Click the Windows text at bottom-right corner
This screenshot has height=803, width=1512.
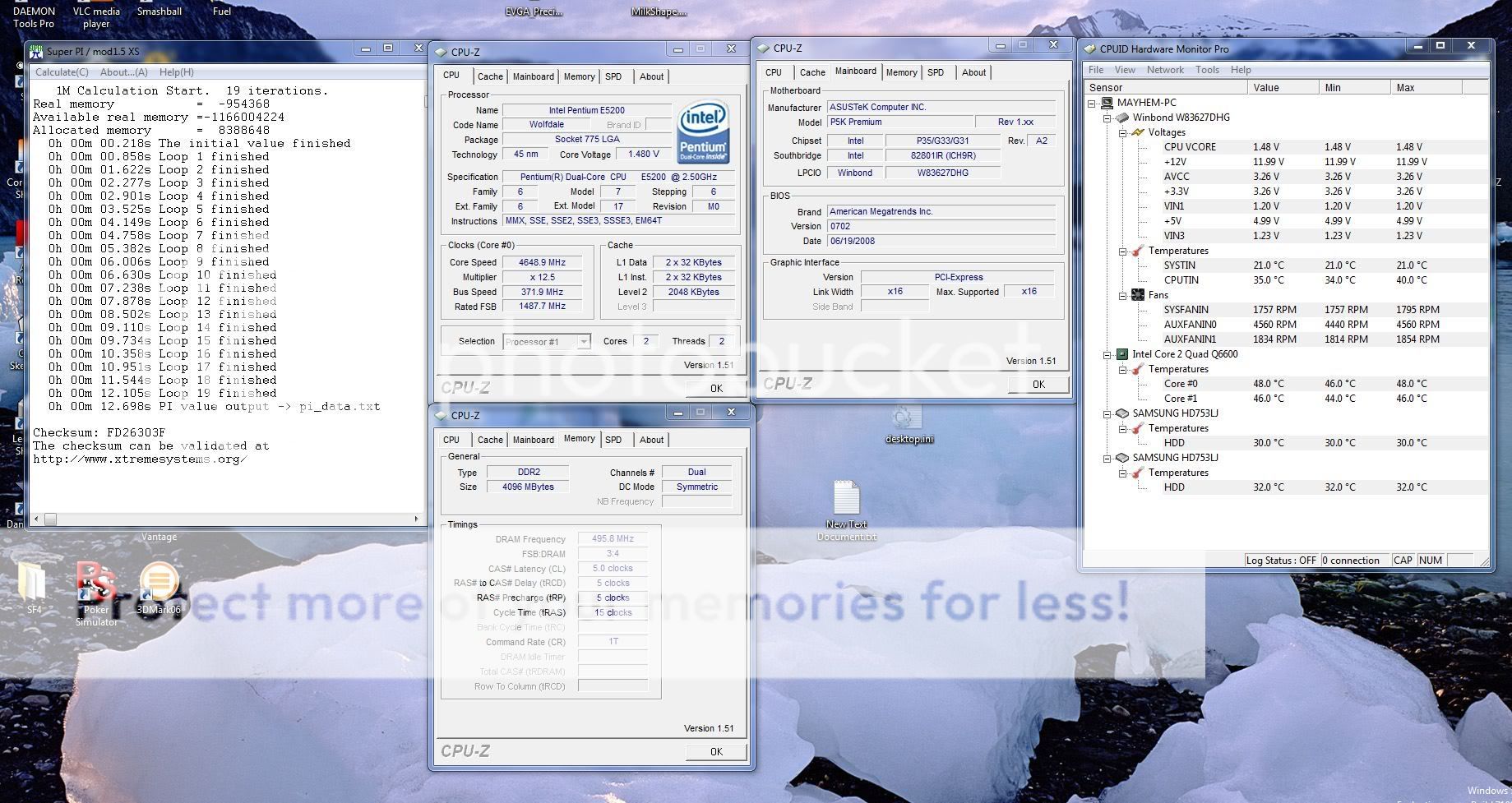(x=1487, y=791)
